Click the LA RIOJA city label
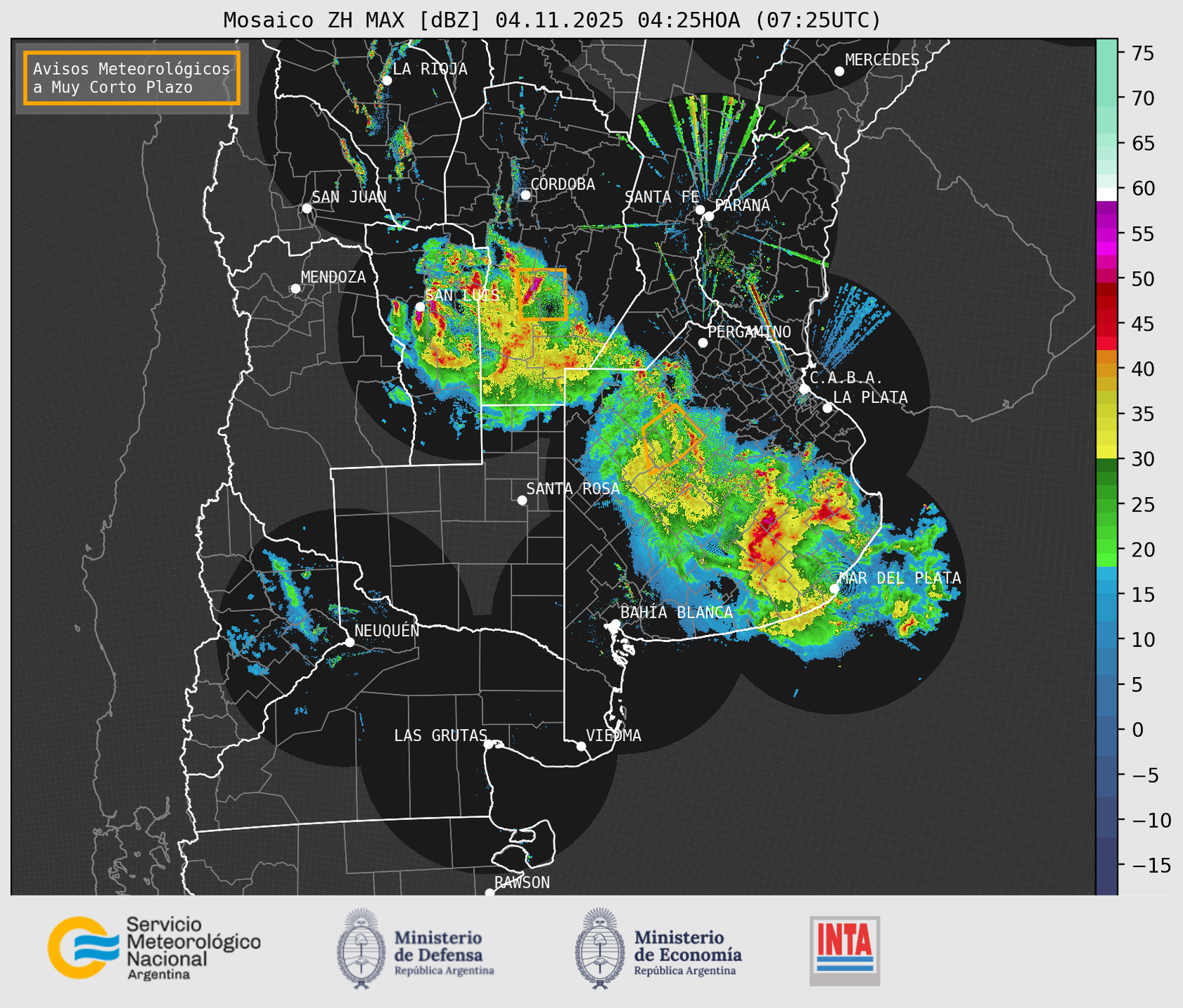This screenshot has height=1008, width=1183. (x=430, y=69)
